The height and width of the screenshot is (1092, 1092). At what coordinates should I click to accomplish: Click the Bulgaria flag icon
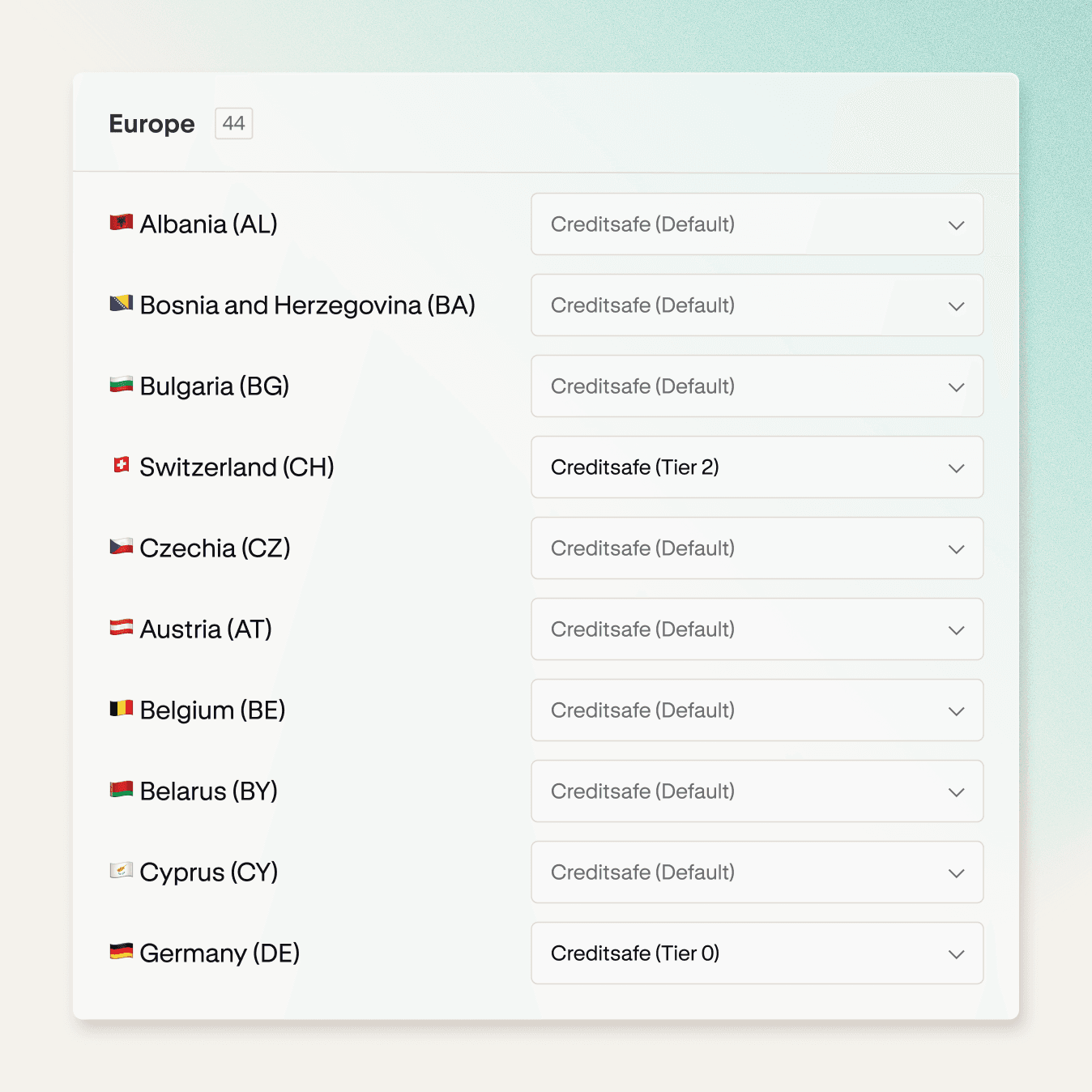122,385
